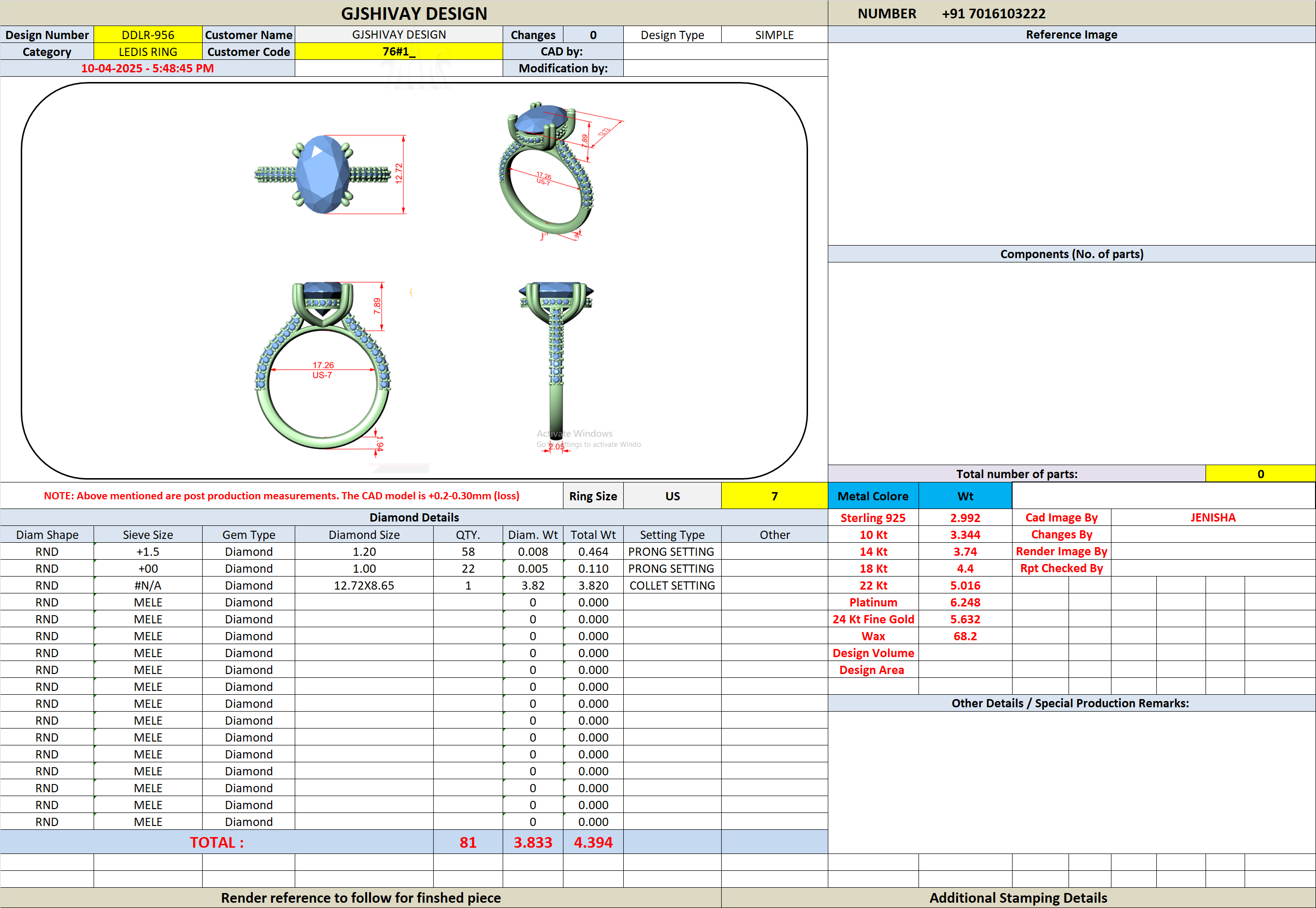1316x908 pixels.
Task: Click the 'Additional Stamping Details' footer header
Action: 1018,898
